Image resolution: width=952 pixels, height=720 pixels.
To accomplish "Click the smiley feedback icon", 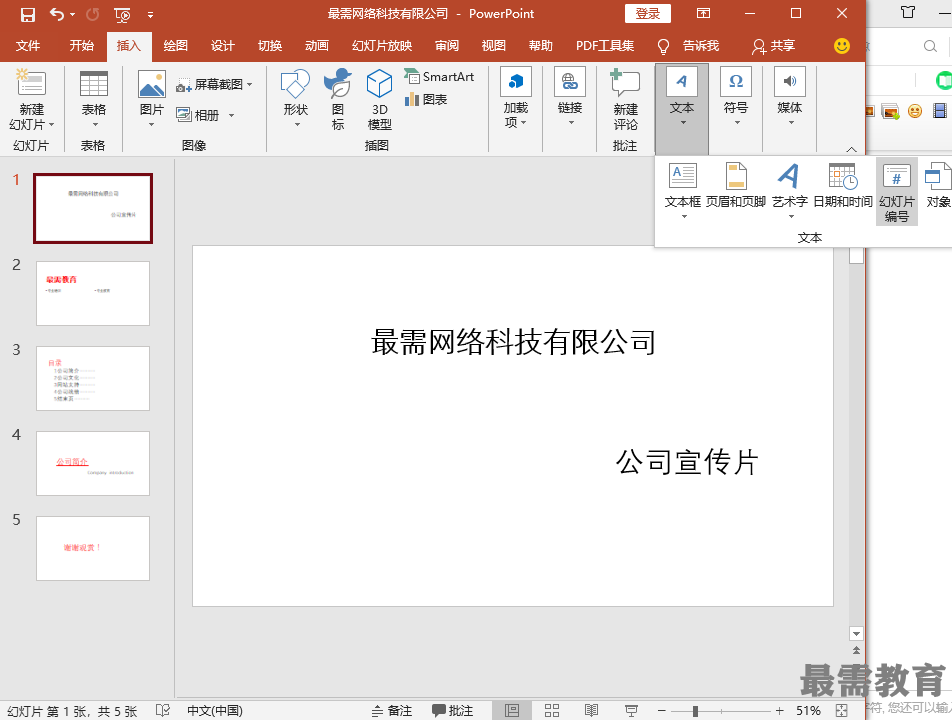I will (842, 46).
